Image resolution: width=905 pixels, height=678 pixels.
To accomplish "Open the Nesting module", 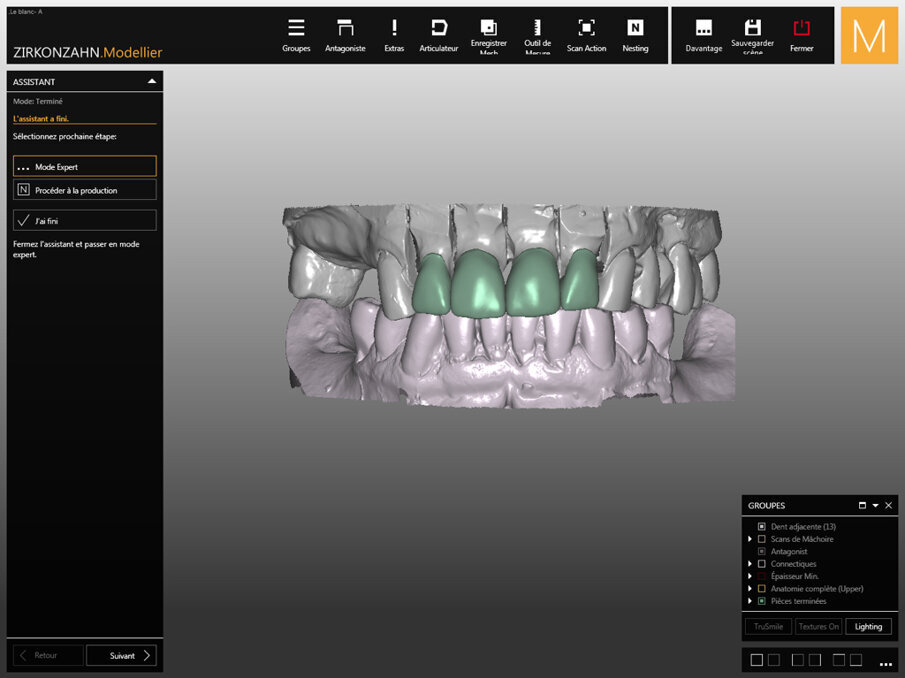I will [636, 33].
